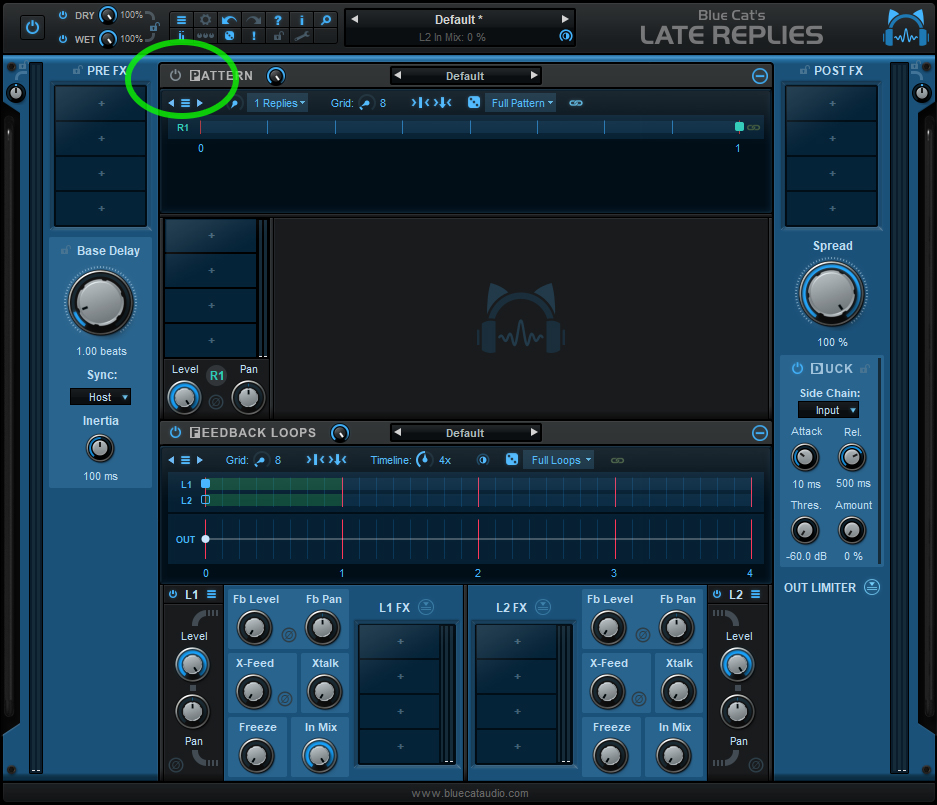Open the main 'Default *' preset name
Viewport: 937px width, 805px height.
point(458,20)
